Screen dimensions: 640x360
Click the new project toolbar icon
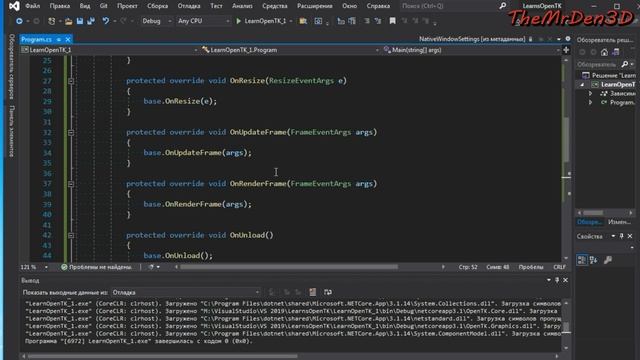[51, 21]
